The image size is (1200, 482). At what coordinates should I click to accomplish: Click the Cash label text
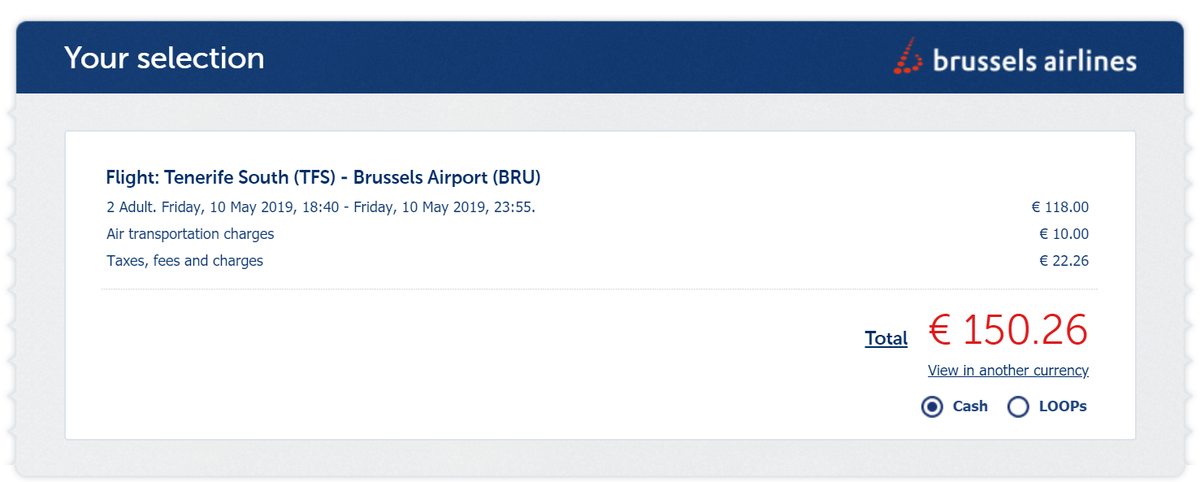[970, 406]
